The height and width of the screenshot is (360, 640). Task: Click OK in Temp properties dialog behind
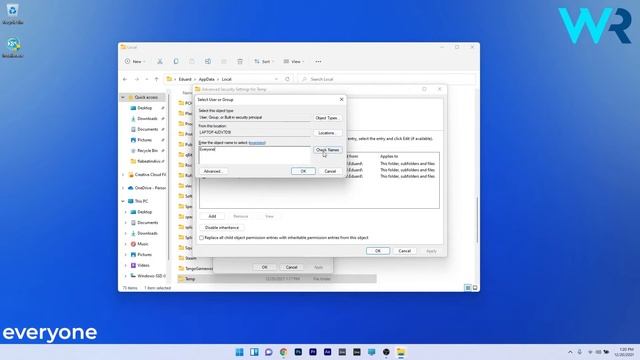point(264,267)
